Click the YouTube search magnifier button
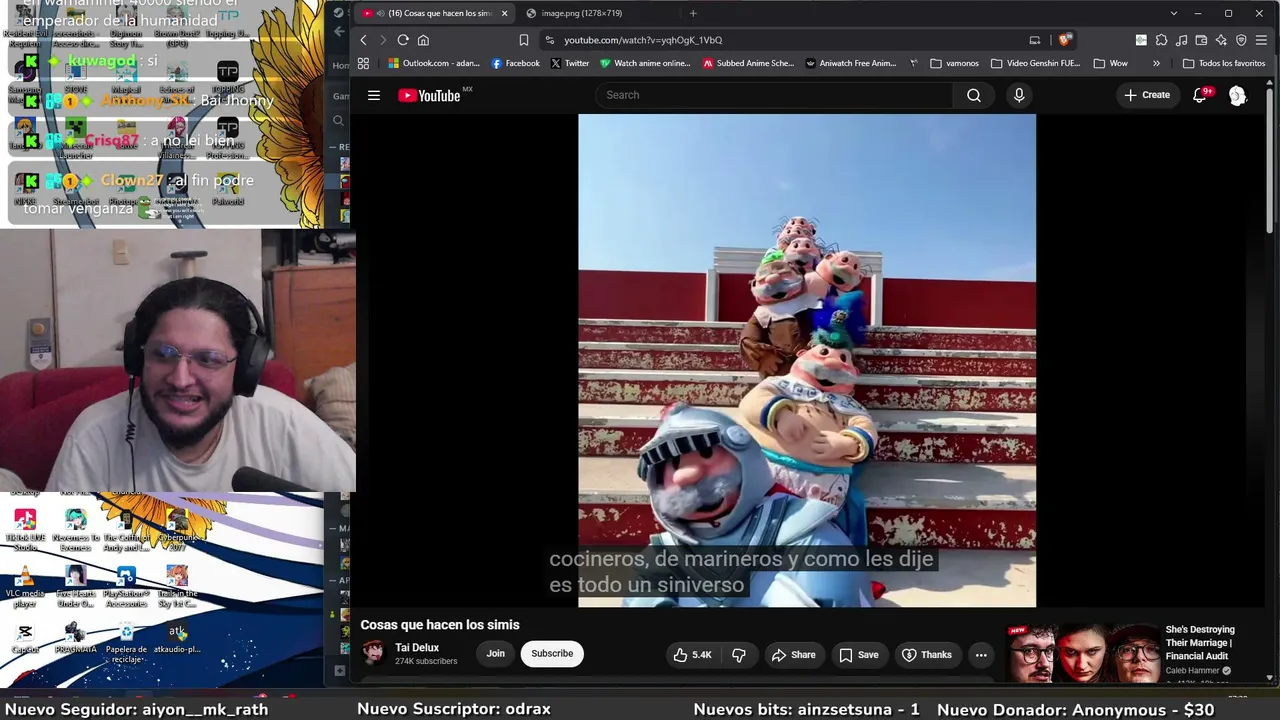 (x=974, y=95)
